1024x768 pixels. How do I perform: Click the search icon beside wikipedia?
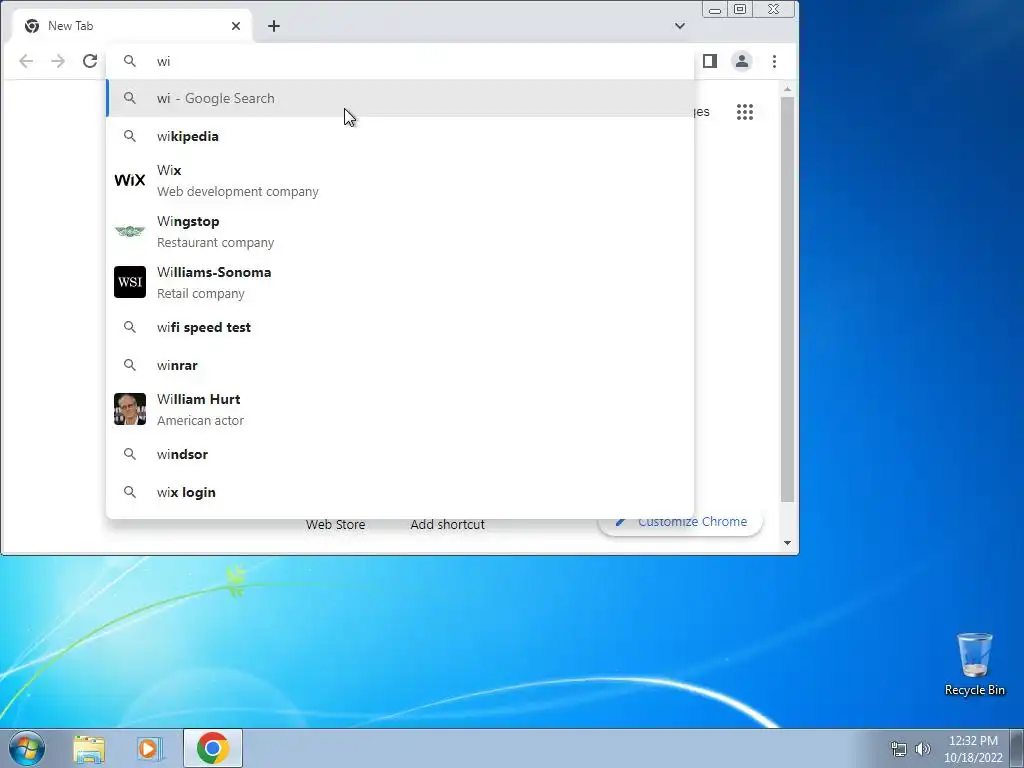click(x=130, y=136)
